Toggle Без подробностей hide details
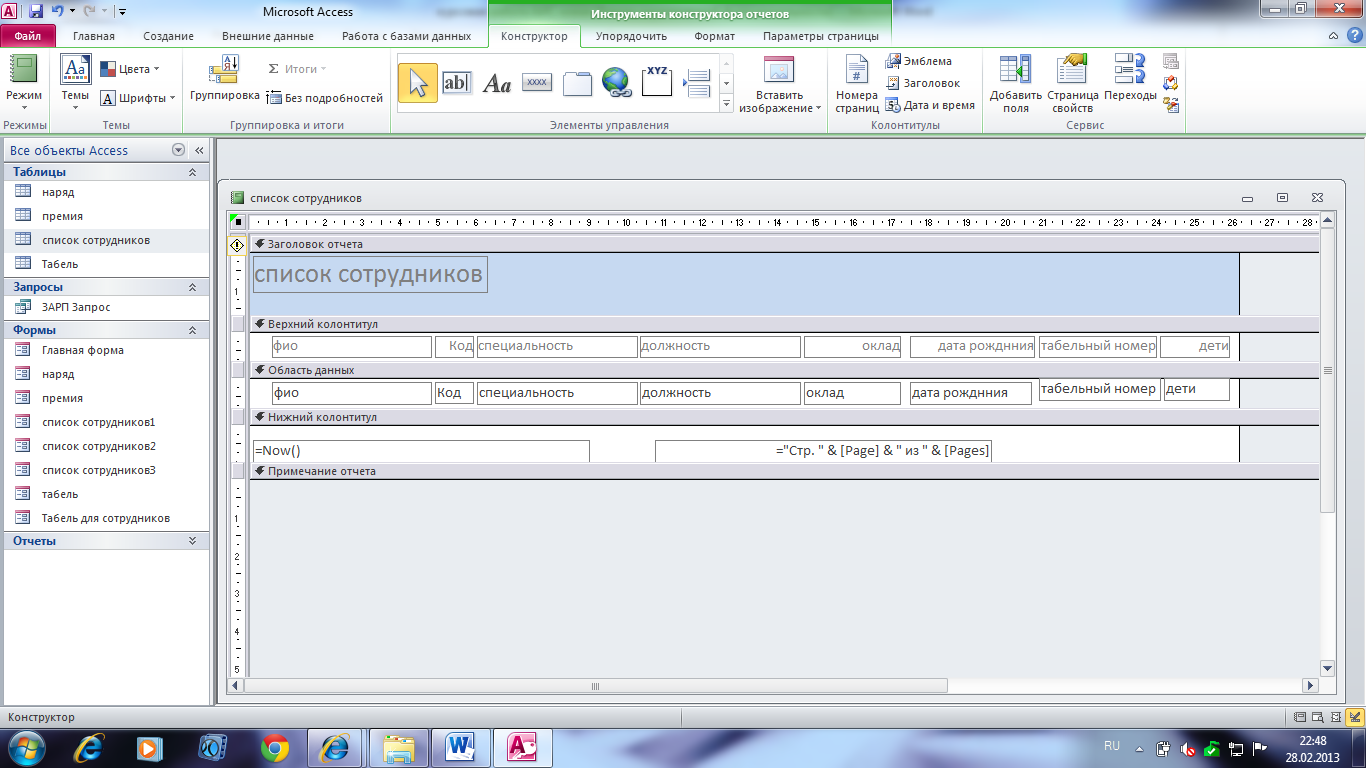 point(325,98)
